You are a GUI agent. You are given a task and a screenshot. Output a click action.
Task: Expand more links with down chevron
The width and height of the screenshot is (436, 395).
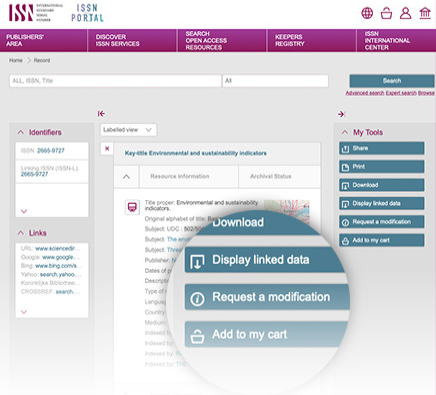click(x=24, y=312)
